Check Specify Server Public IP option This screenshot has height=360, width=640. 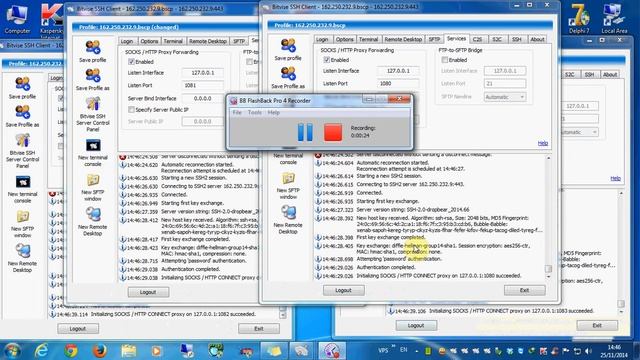click(x=131, y=109)
